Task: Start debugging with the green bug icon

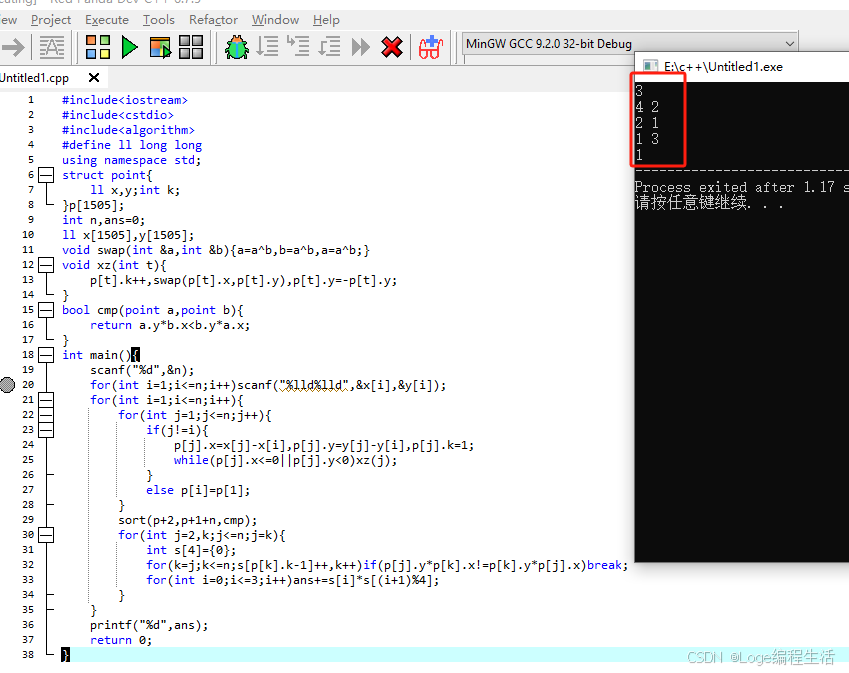Action: point(237,47)
